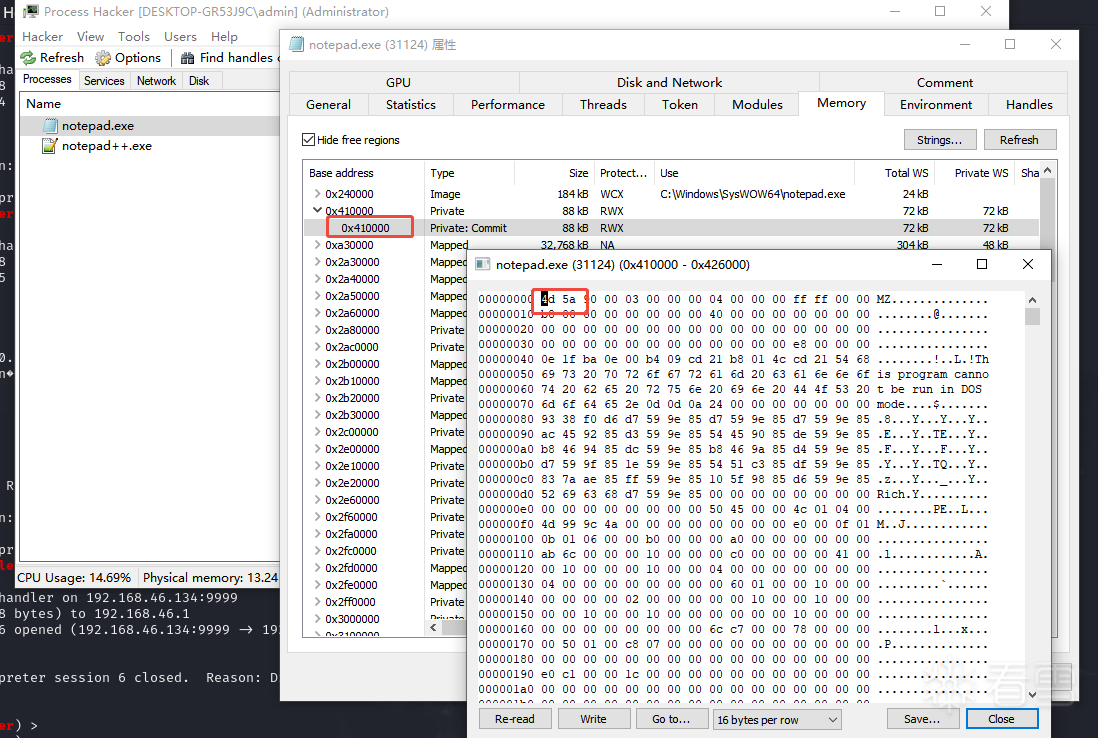Click the Refresh toolbar icon in Process Hacker

28,57
